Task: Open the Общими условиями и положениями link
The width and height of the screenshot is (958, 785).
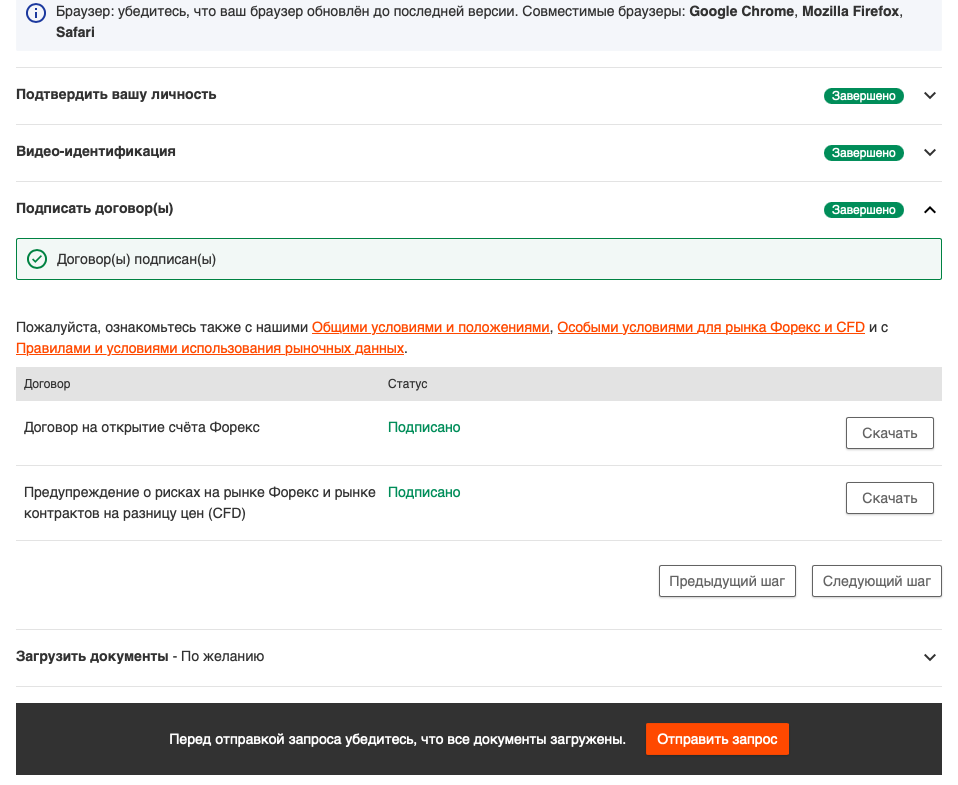Action: (x=431, y=327)
